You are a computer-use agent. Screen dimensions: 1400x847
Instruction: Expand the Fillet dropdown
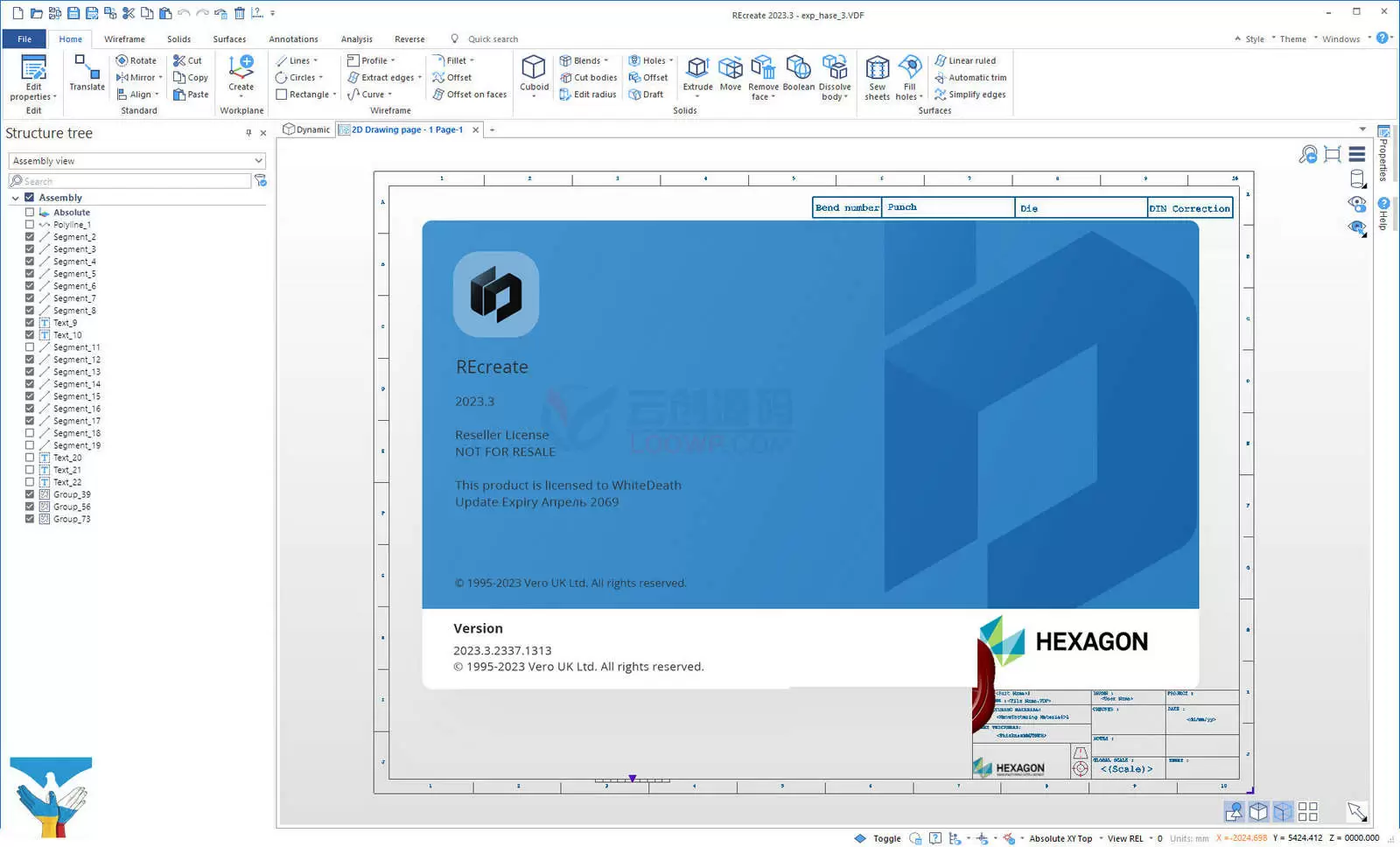pos(472,60)
